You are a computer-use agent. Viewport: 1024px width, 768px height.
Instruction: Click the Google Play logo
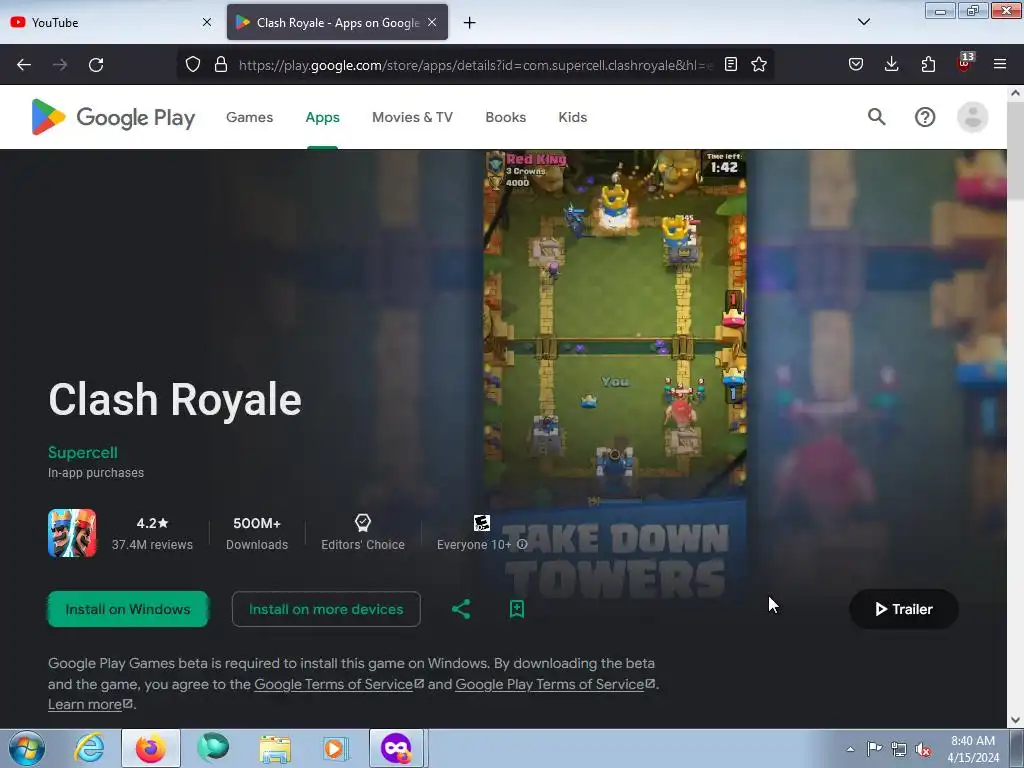113,118
